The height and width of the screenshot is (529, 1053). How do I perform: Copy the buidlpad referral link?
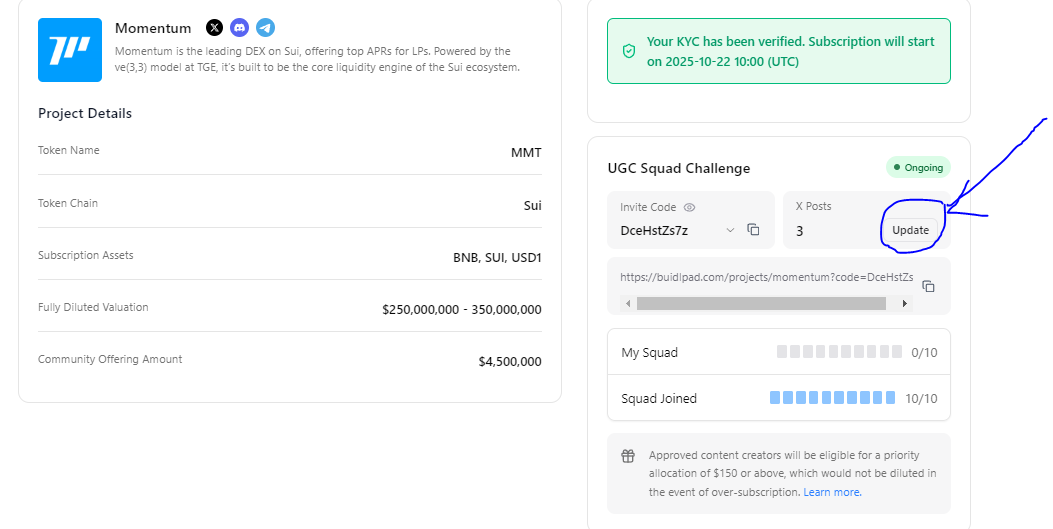(928, 286)
